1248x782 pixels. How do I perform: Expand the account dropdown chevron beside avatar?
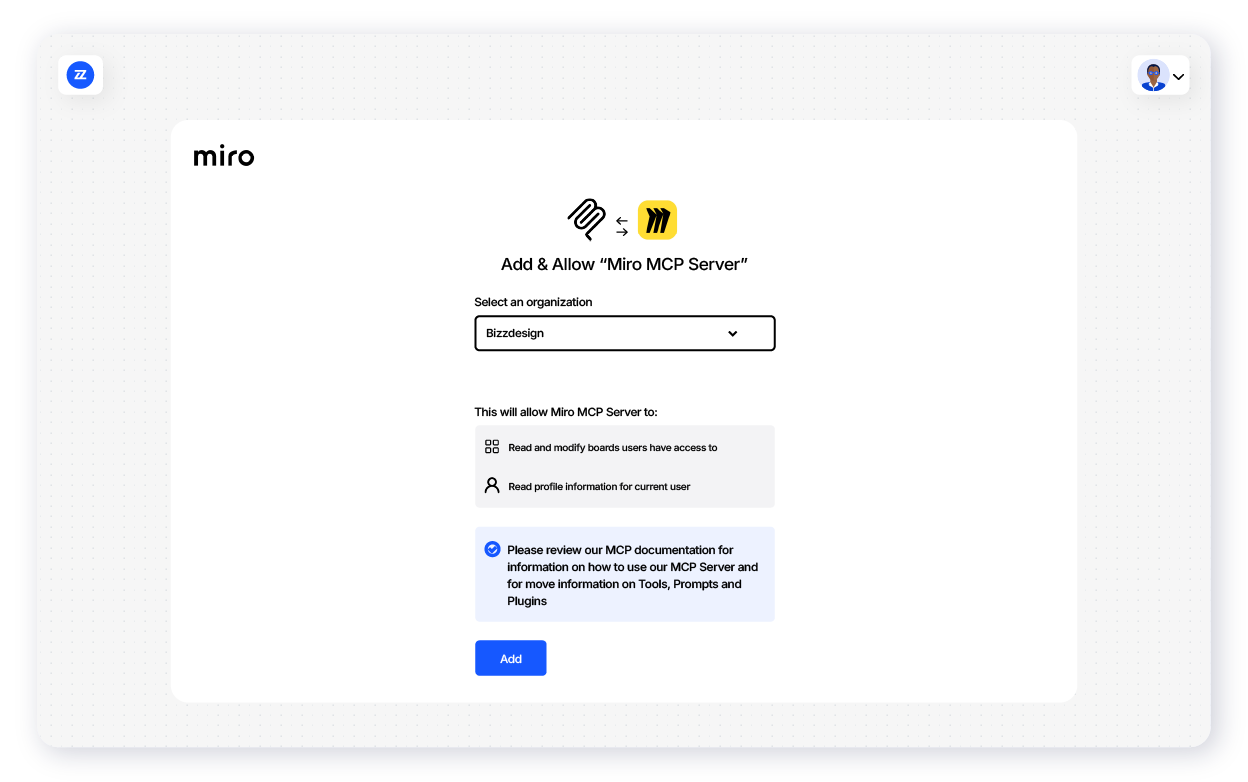click(x=1178, y=76)
